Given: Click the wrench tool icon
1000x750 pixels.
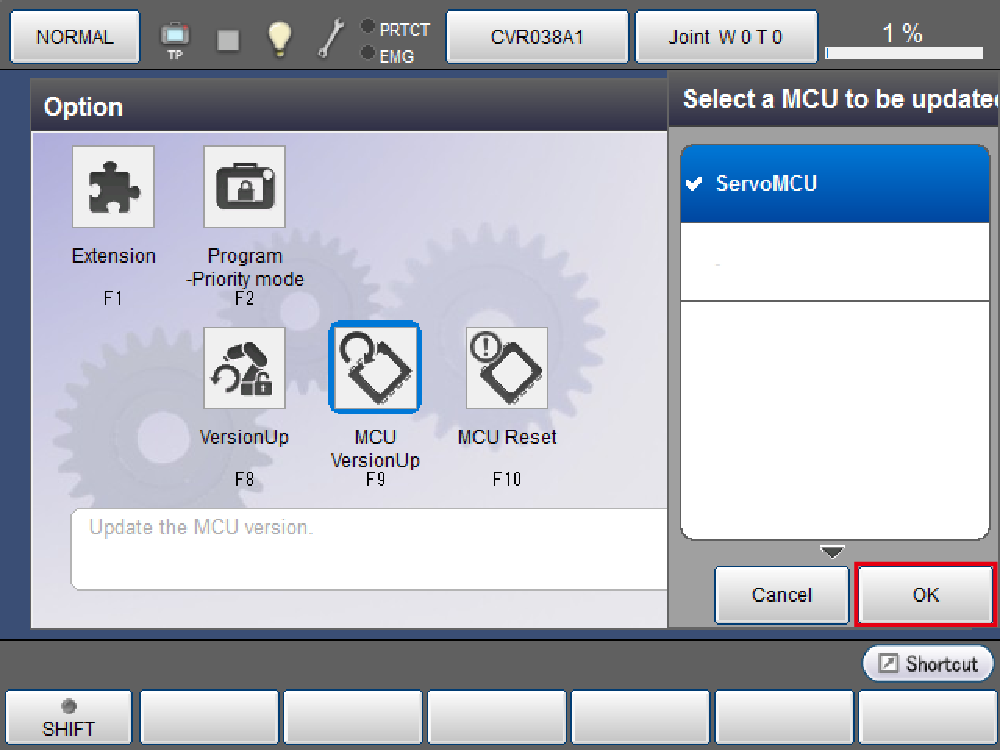Looking at the screenshot, I should coord(329,38).
